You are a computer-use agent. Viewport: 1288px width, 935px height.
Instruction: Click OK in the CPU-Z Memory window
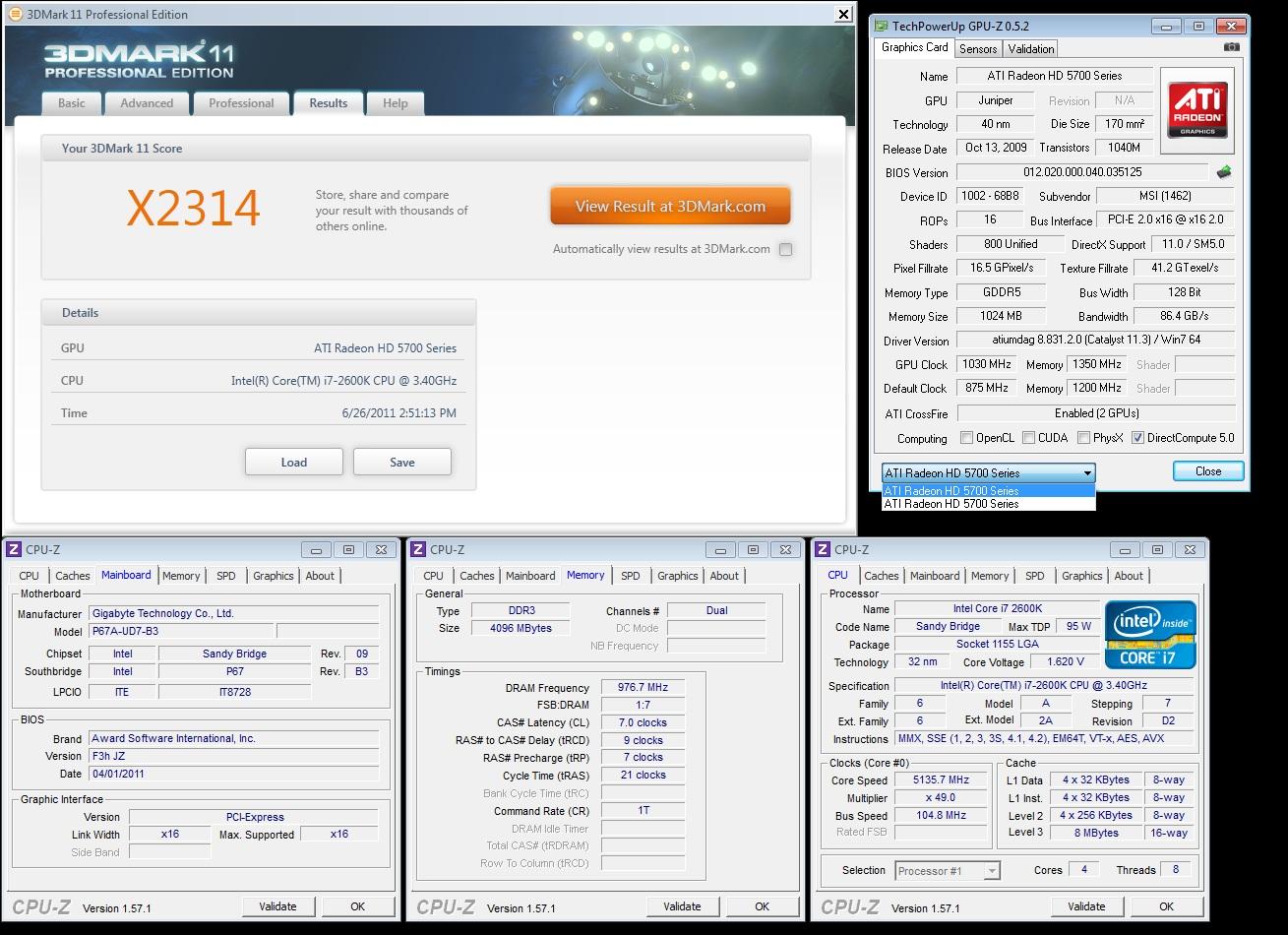(763, 906)
